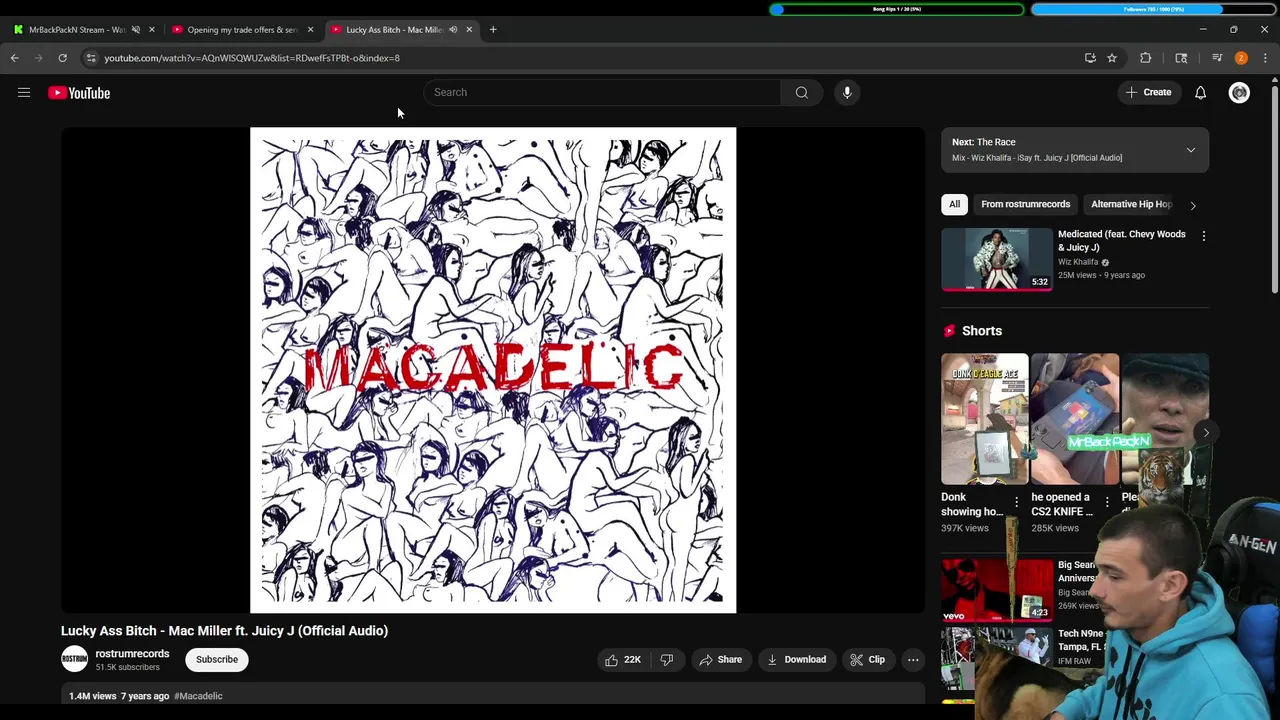Image resolution: width=1280 pixels, height=720 pixels.
Task: Close the Lucky Ass Bitch tab
Action: click(469, 29)
